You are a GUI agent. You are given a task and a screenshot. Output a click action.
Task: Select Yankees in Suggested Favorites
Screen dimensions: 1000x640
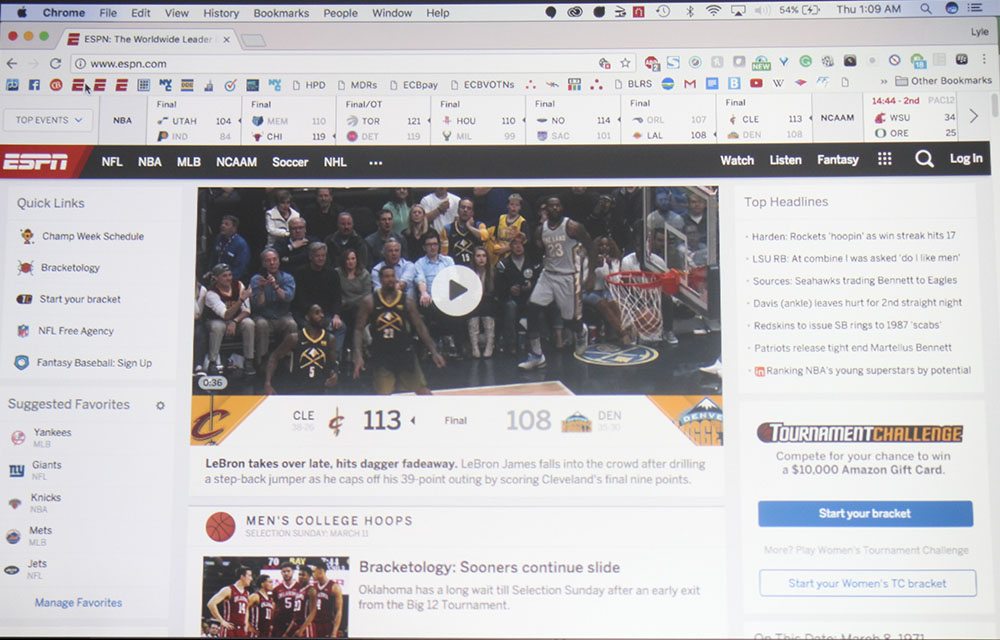tap(52, 432)
